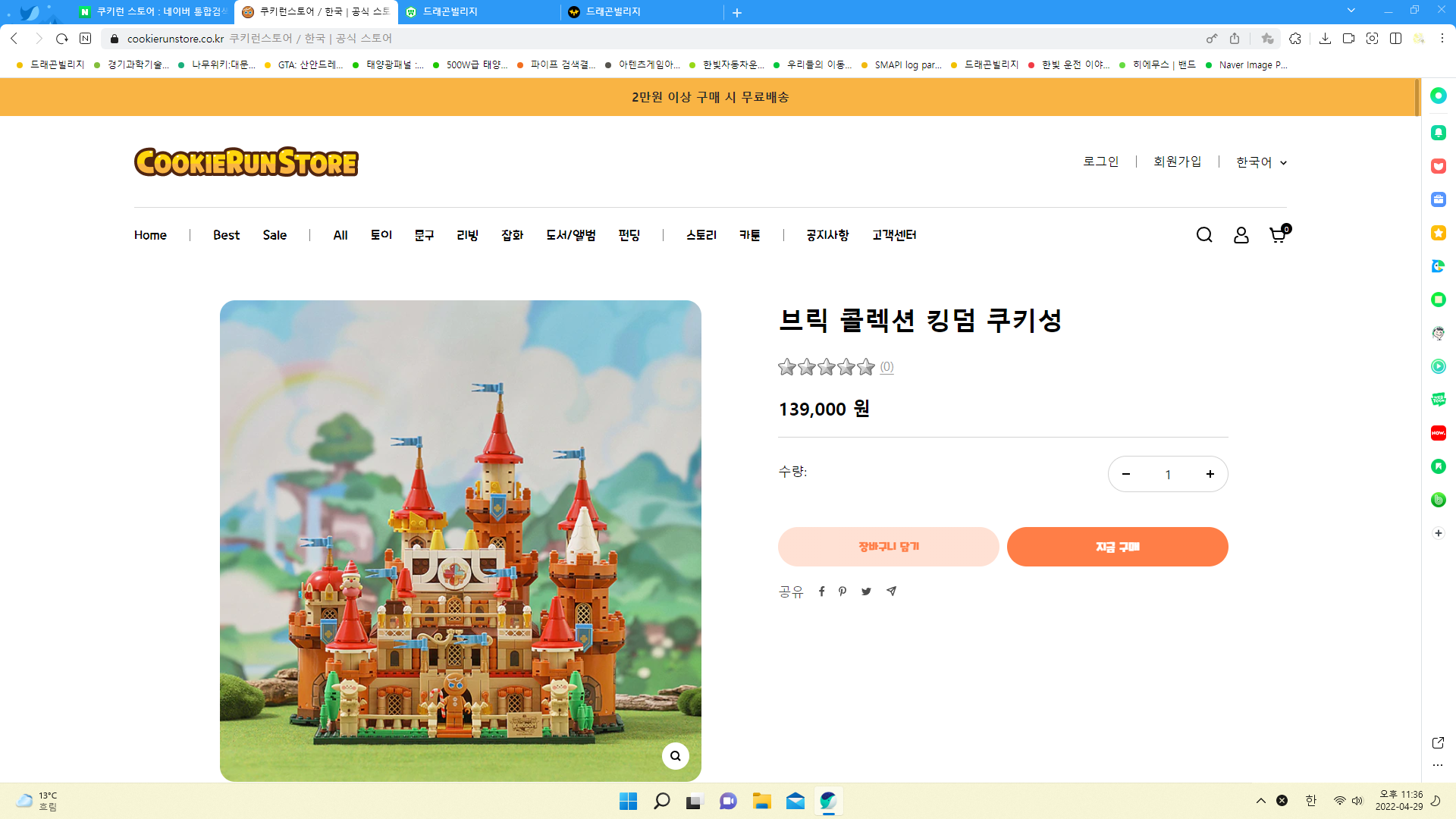The height and width of the screenshot is (819, 1456).
Task: Open the Best menu item
Action: point(226,235)
